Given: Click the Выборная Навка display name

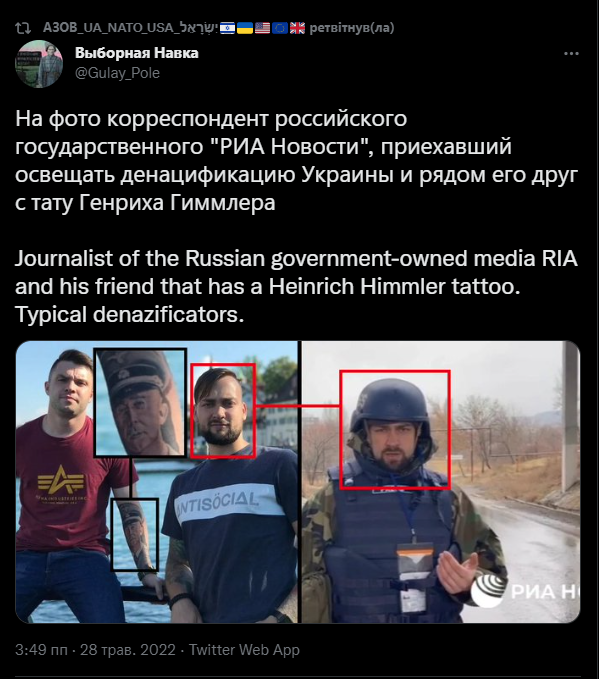Looking at the screenshot, I should tap(136, 53).
